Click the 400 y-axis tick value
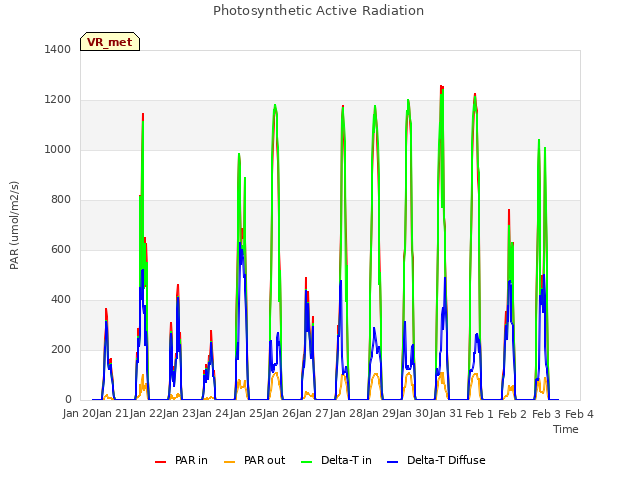The image size is (640, 480). point(61,300)
